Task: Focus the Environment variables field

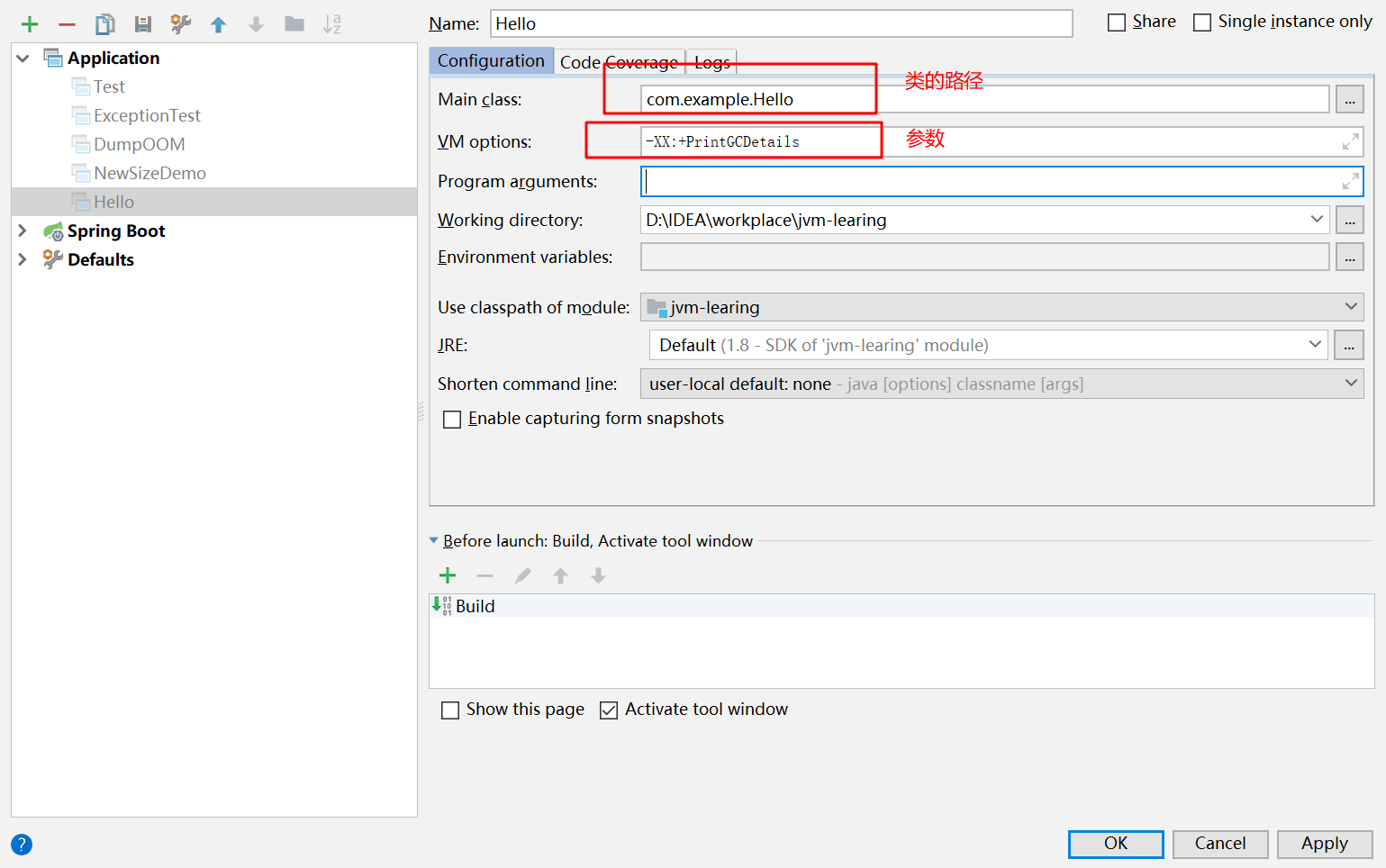Action: (x=985, y=257)
